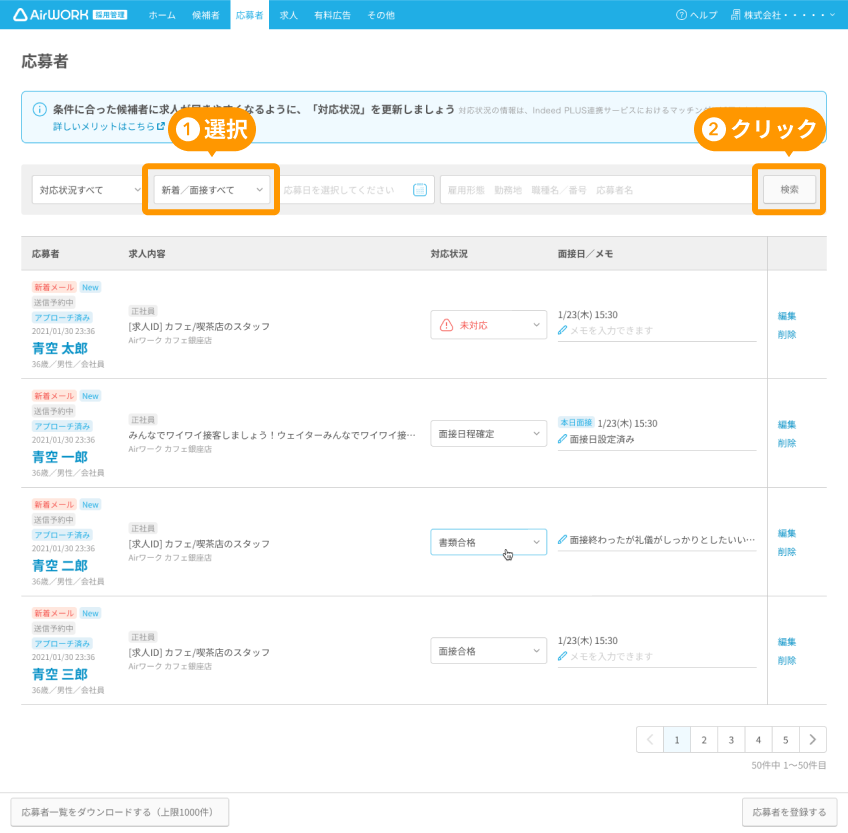Screen dimensions: 848x833
Task: Click the 対応状況 column header
Action: pyautogui.click(x=449, y=254)
